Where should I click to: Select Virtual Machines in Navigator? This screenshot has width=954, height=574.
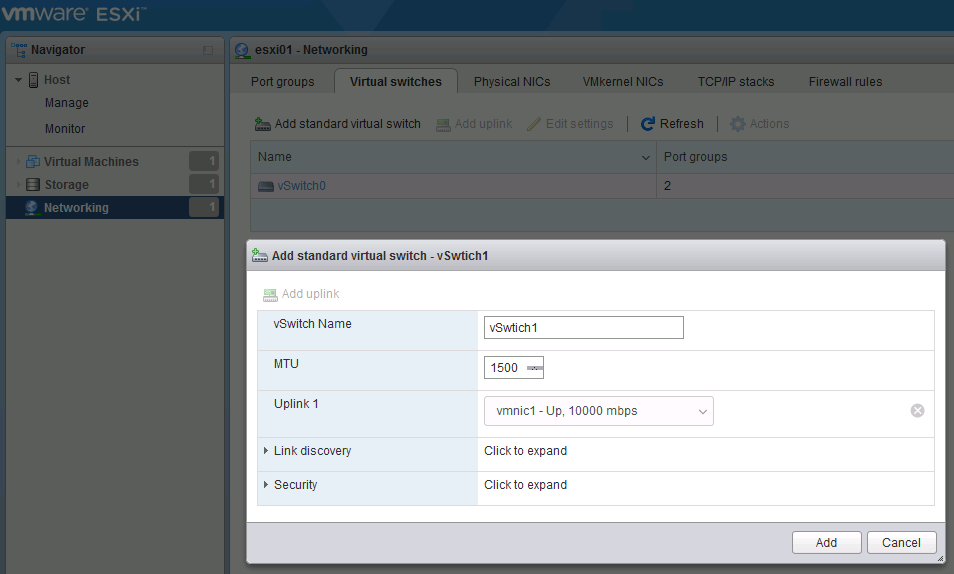click(91, 161)
